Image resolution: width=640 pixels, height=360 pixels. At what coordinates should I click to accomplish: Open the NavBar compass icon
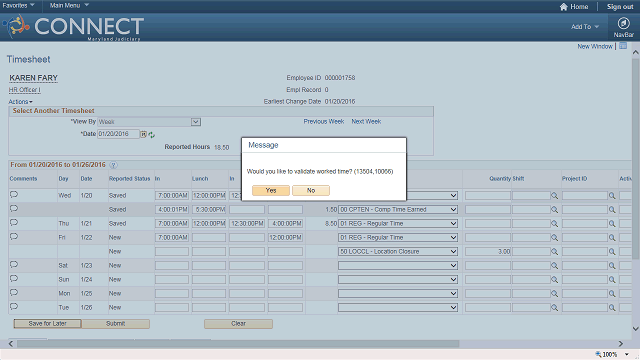coord(623,23)
